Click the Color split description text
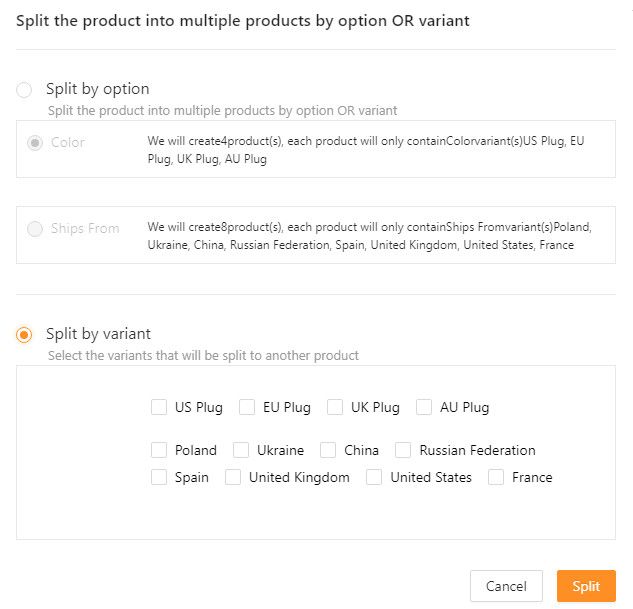The height and width of the screenshot is (609, 633). (x=365, y=150)
